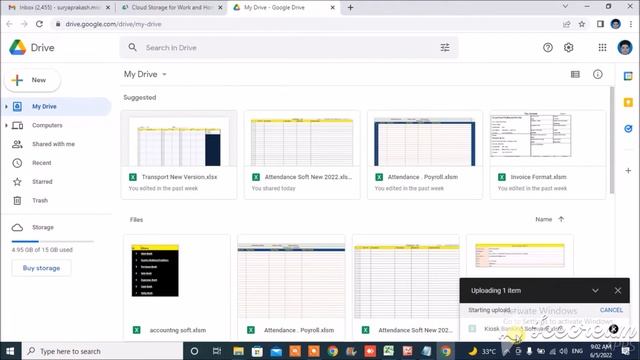Image resolution: width=640 pixels, height=360 pixels.
Task: Click the search magnifier icon in Drive
Action: tap(133, 47)
